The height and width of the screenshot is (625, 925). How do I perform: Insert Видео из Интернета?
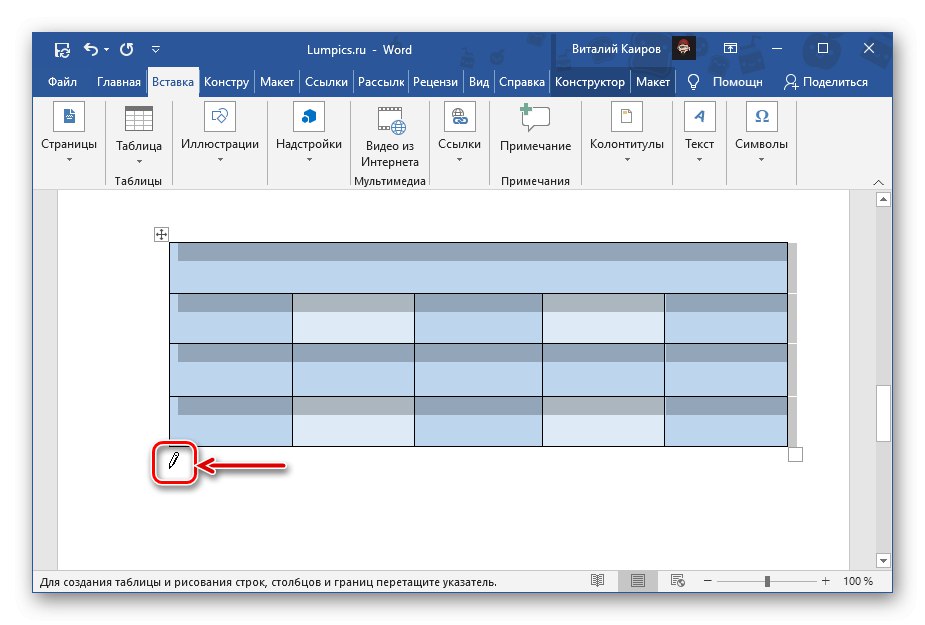390,137
